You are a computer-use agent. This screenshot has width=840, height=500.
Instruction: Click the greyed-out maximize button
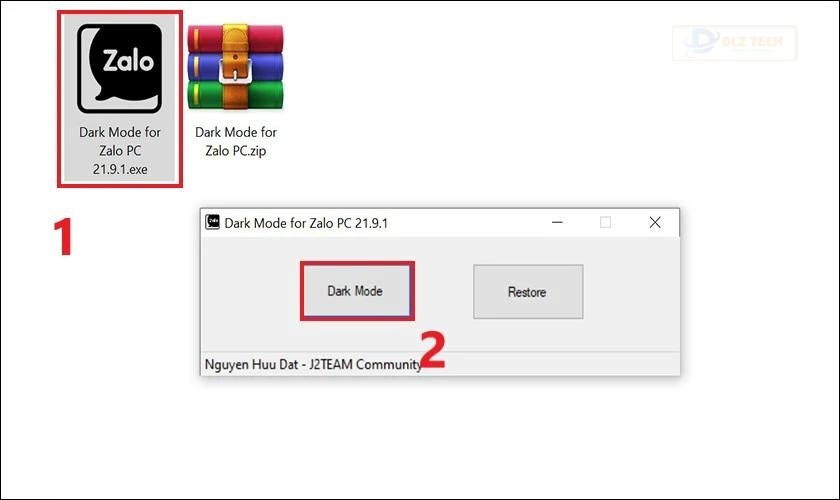coord(605,222)
